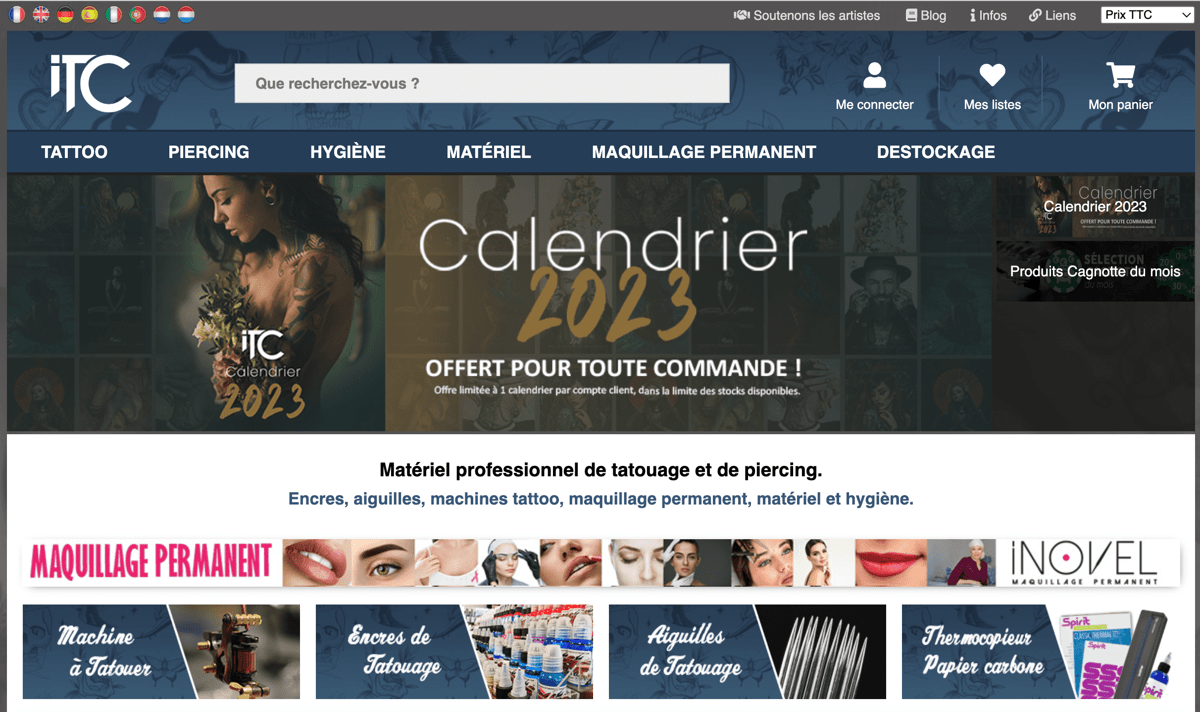Select the UK flag for English
The width and height of the screenshot is (1200, 712).
(x=41, y=14)
